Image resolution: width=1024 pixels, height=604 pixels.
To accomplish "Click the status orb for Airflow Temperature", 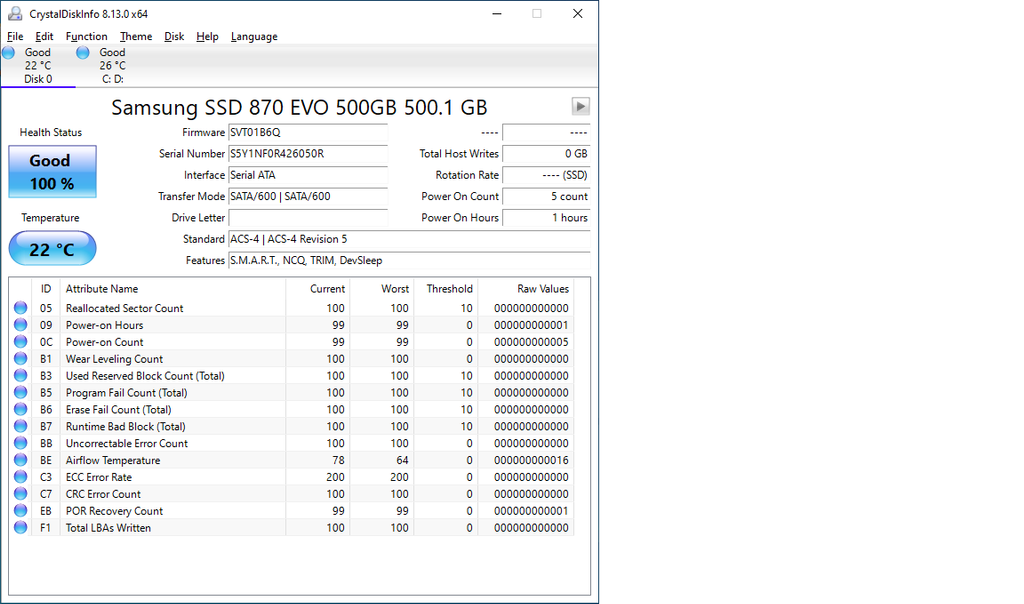I will pos(21,460).
